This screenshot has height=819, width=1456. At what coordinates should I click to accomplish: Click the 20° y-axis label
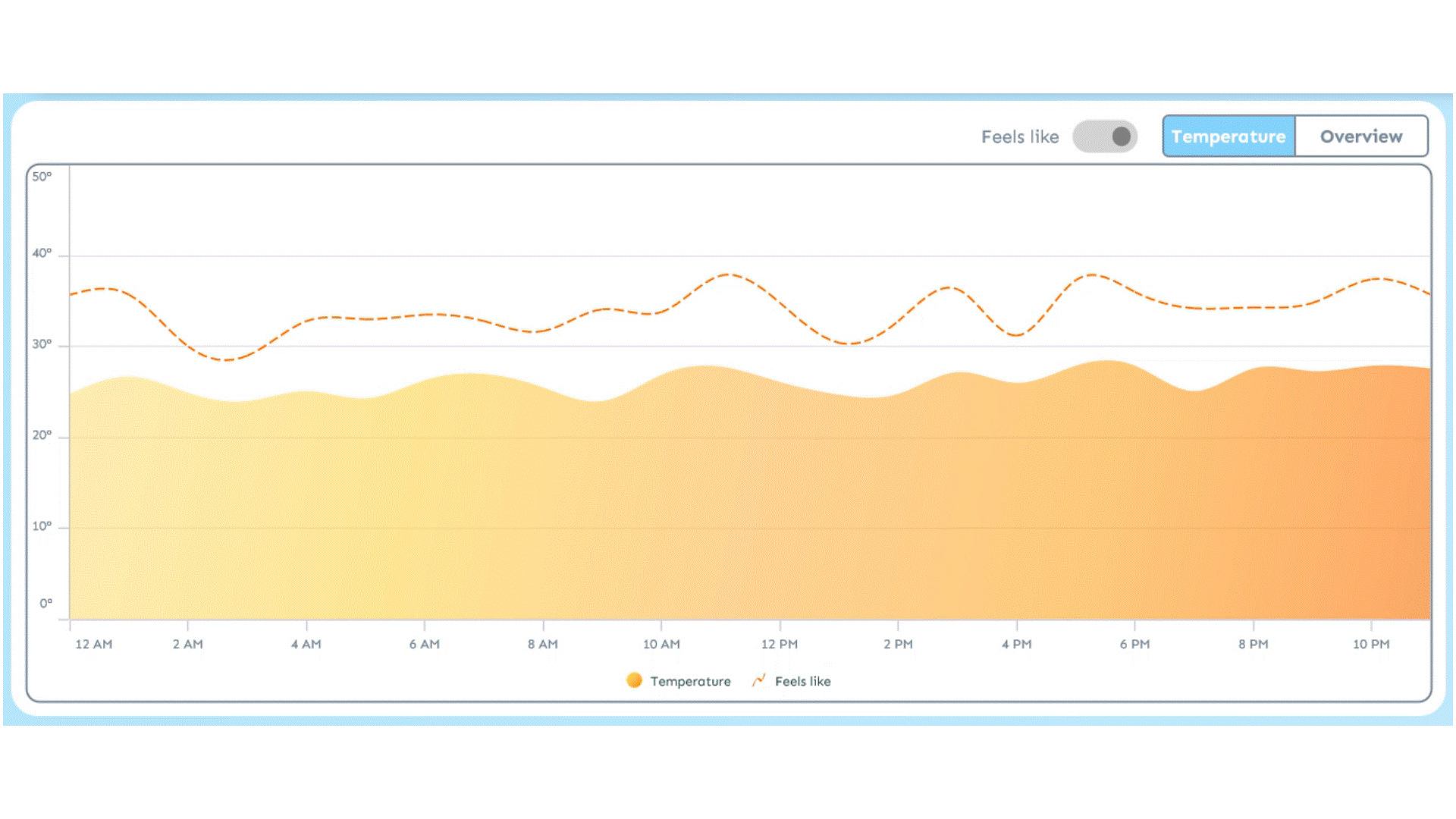coord(42,435)
